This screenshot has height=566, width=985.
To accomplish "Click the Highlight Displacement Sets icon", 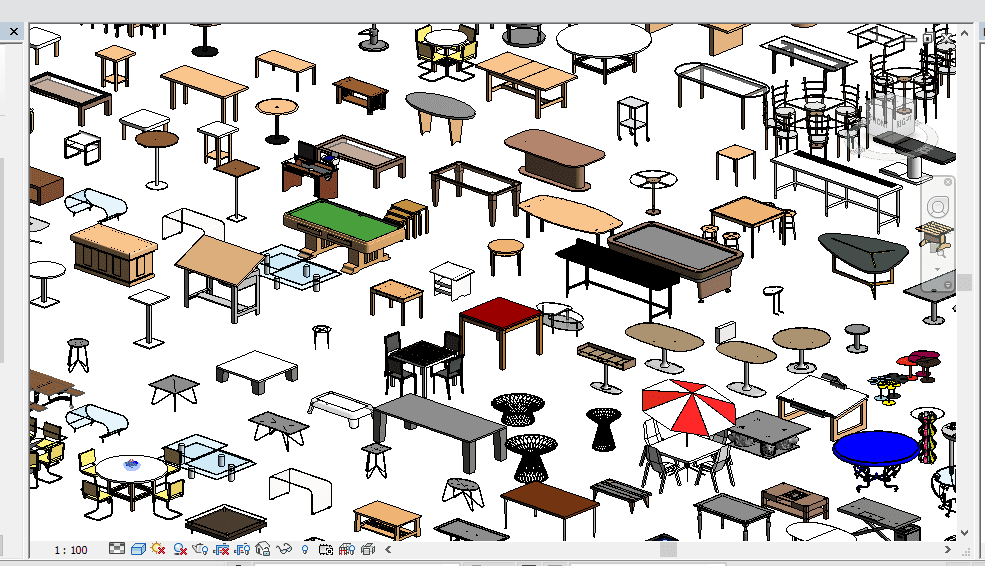I will pos(367,549).
